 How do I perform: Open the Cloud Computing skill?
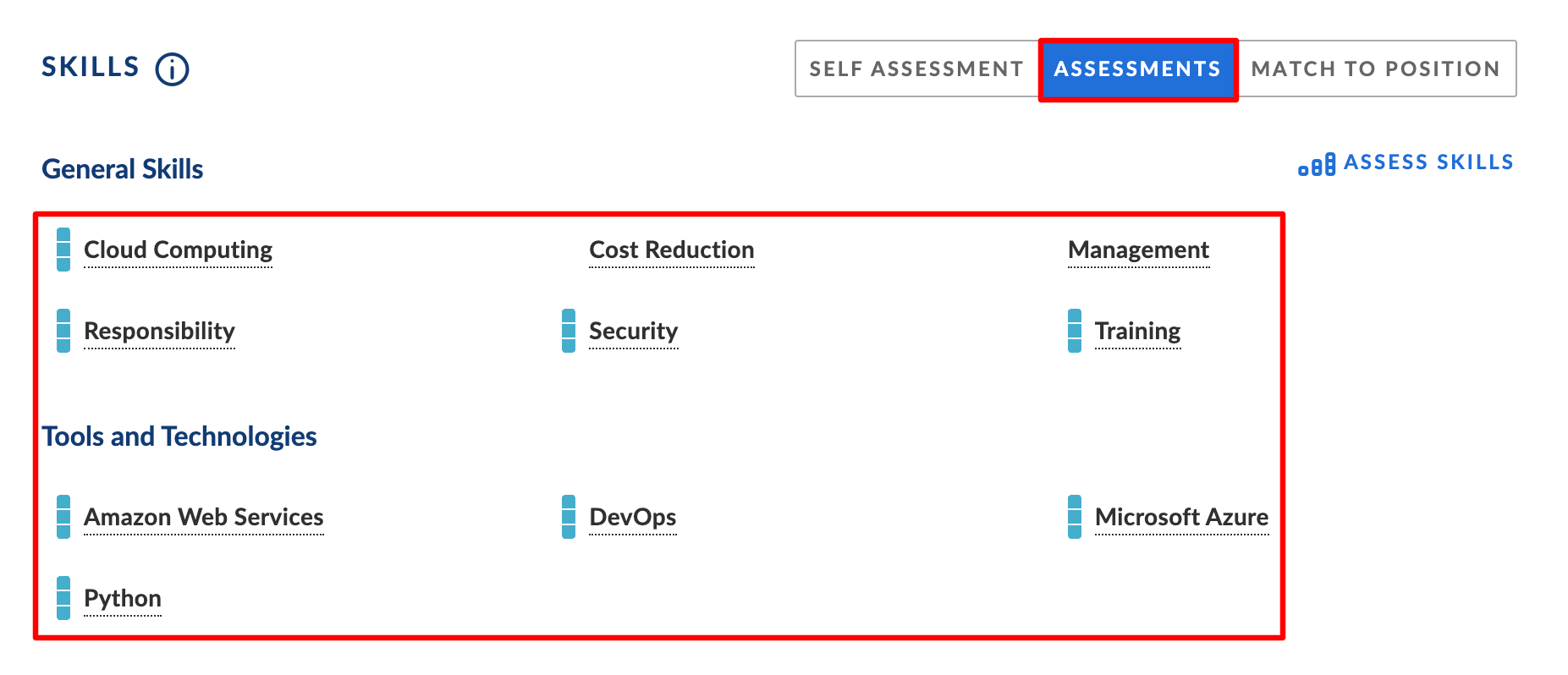[x=179, y=250]
